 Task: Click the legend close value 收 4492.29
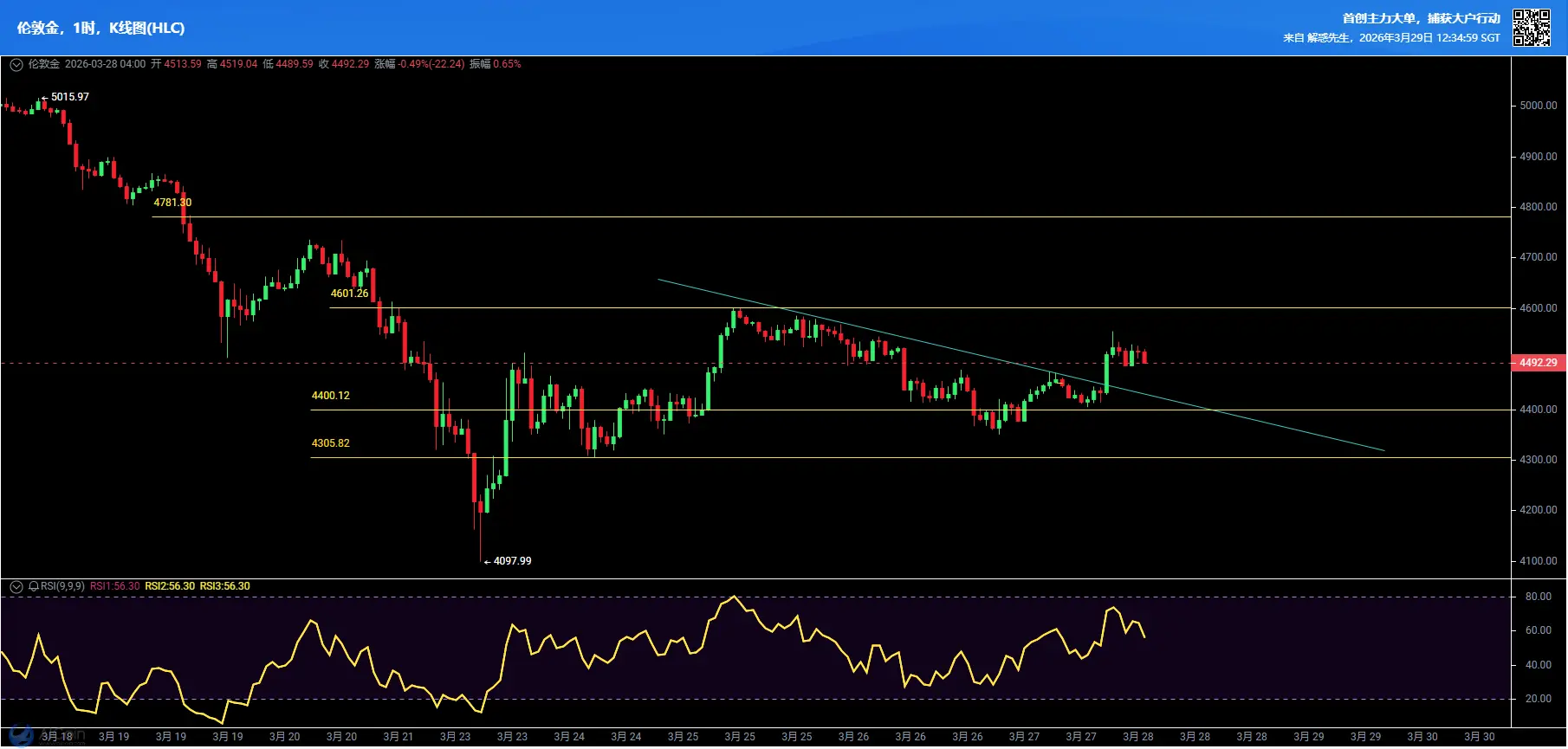344,64
